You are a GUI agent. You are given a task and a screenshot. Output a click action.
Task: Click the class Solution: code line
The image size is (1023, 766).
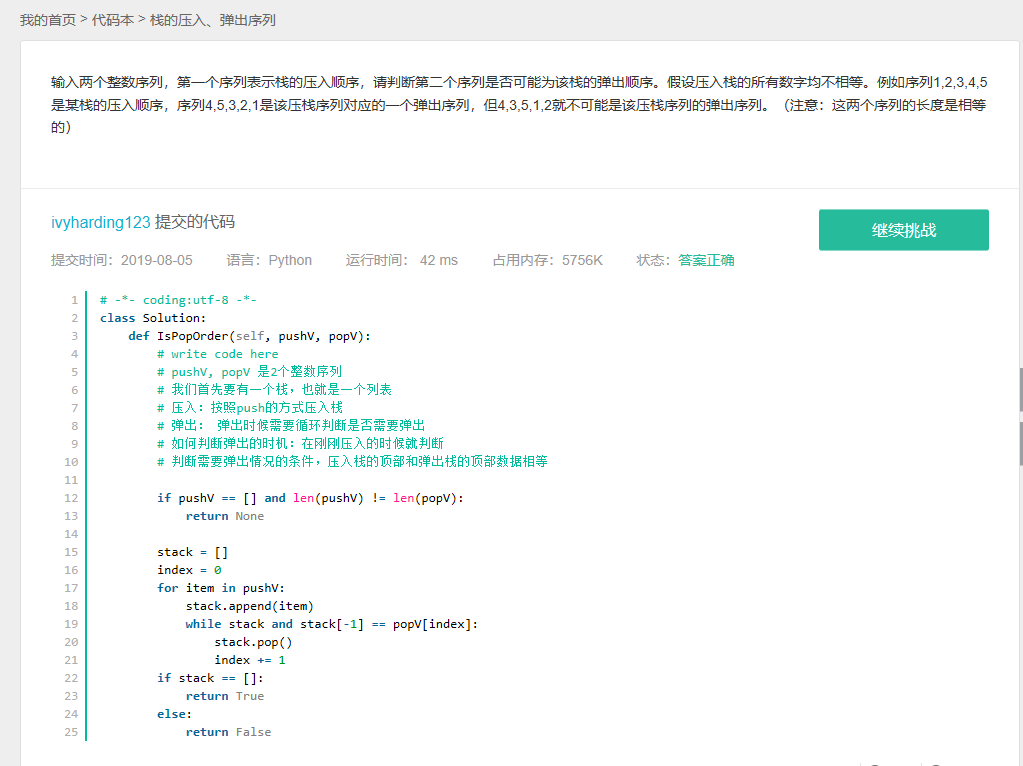coord(153,318)
